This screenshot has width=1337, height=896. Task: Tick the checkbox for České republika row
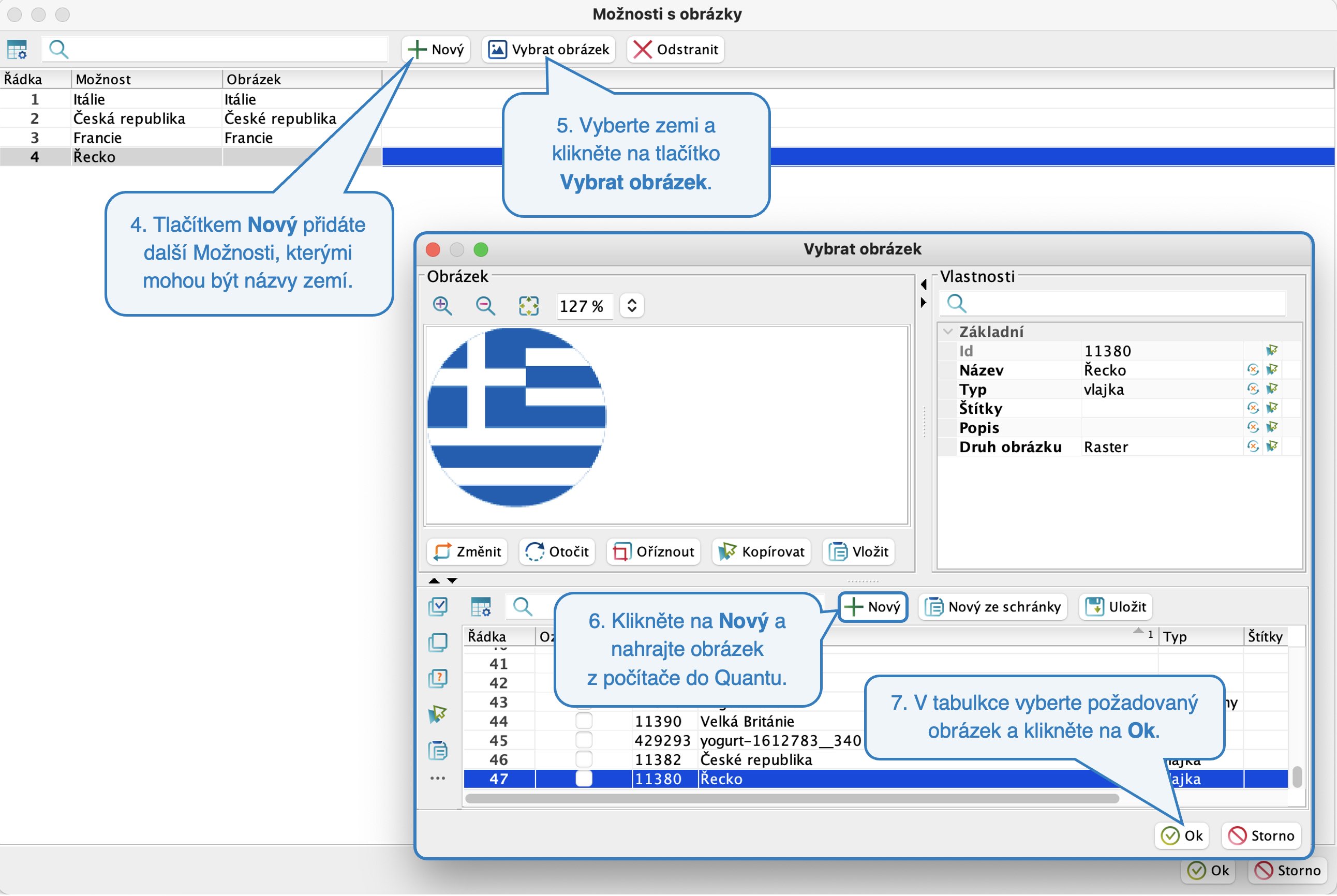click(584, 759)
